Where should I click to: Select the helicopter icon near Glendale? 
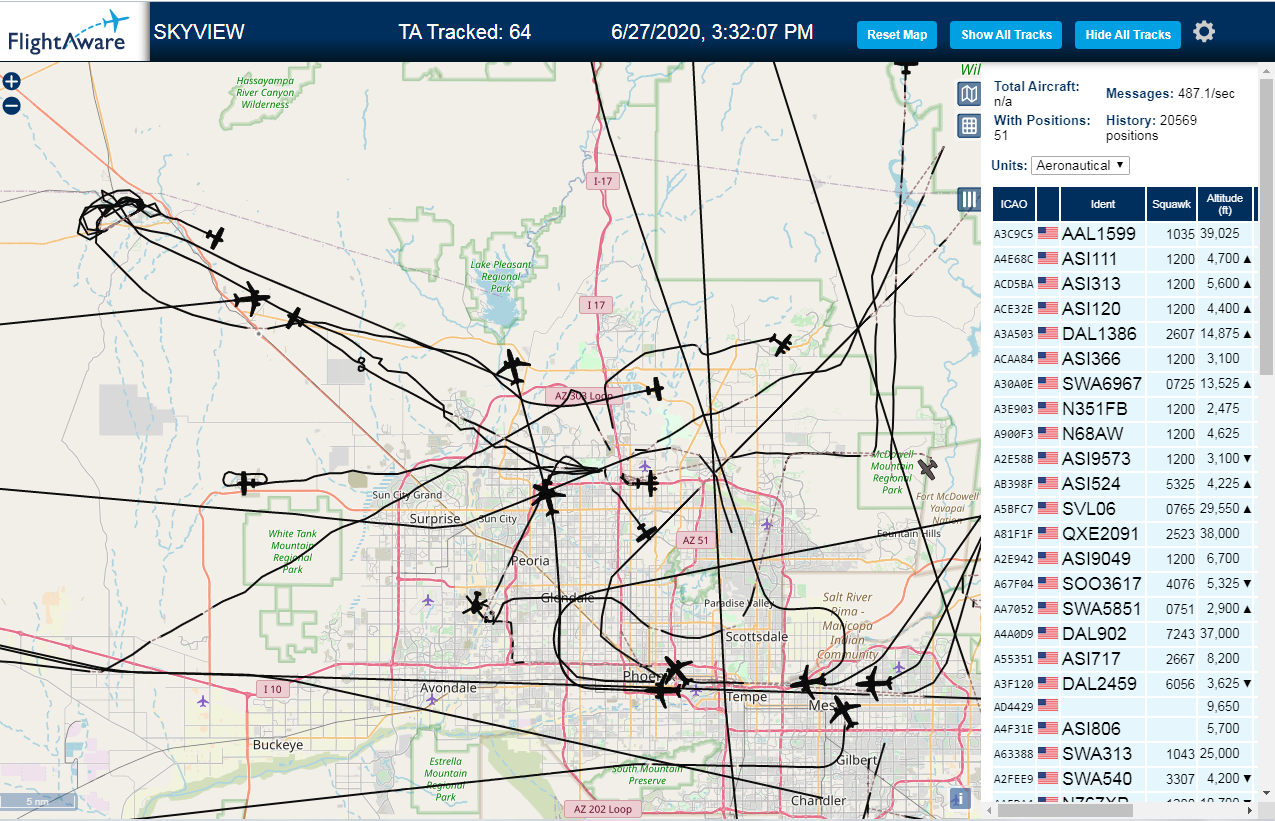tap(477, 604)
